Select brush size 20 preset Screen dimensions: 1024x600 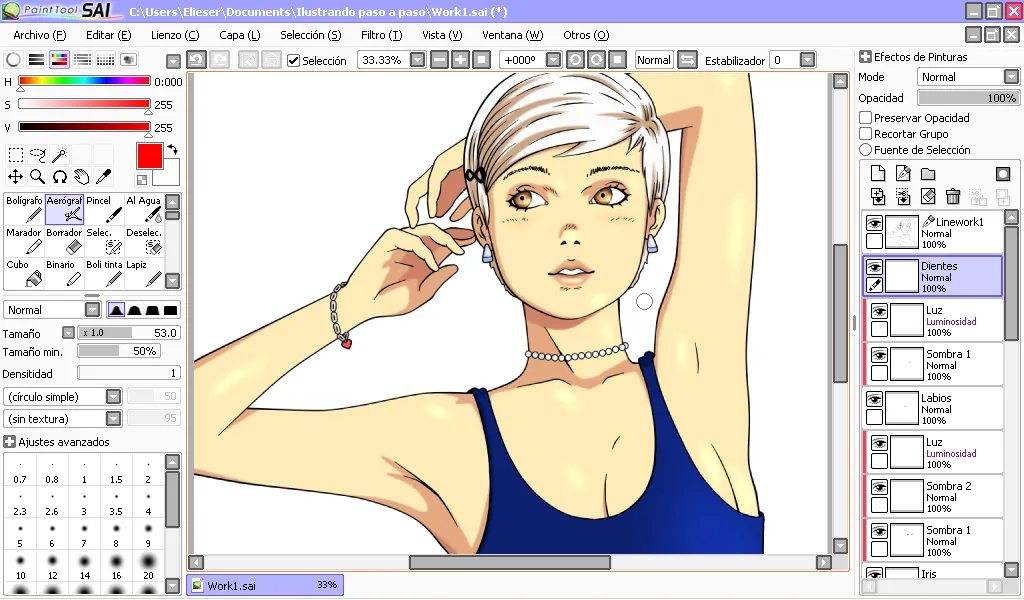148,566
